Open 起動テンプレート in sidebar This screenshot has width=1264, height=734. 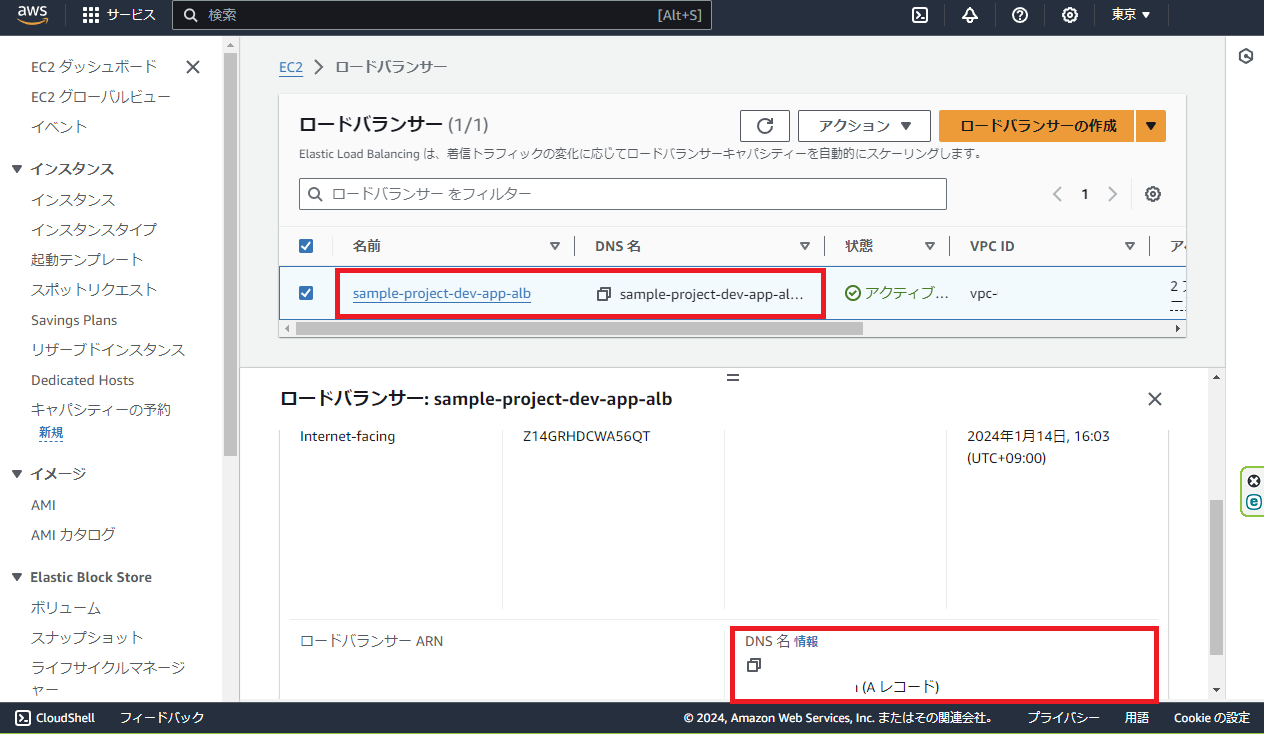click(x=87, y=260)
